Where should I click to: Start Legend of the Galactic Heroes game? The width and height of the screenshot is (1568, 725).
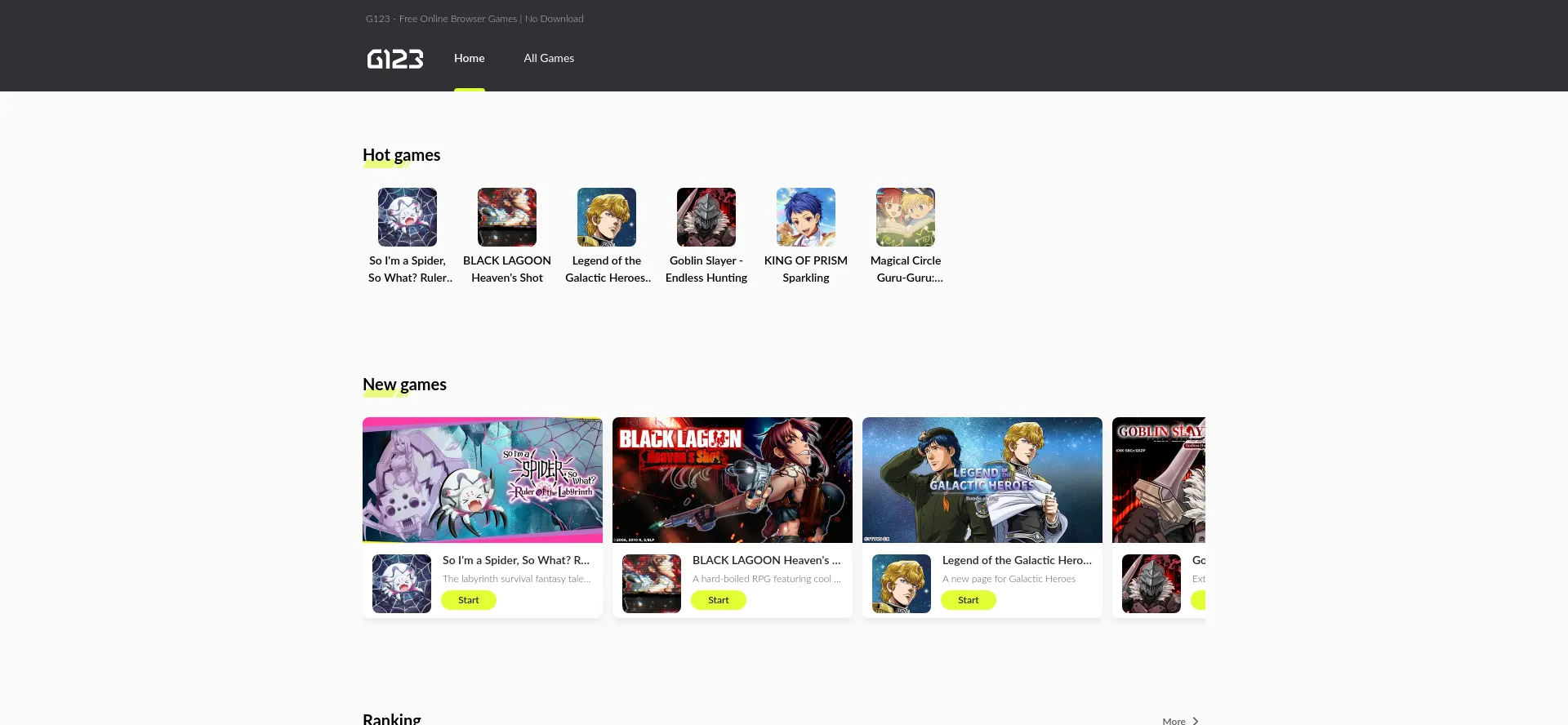click(x=969, y=600)
